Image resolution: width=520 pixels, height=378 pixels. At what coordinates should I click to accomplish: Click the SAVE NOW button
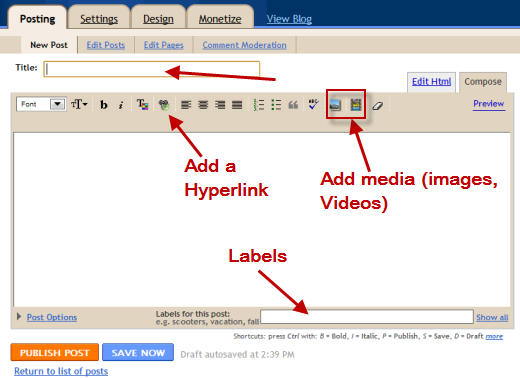coord(138,352)
